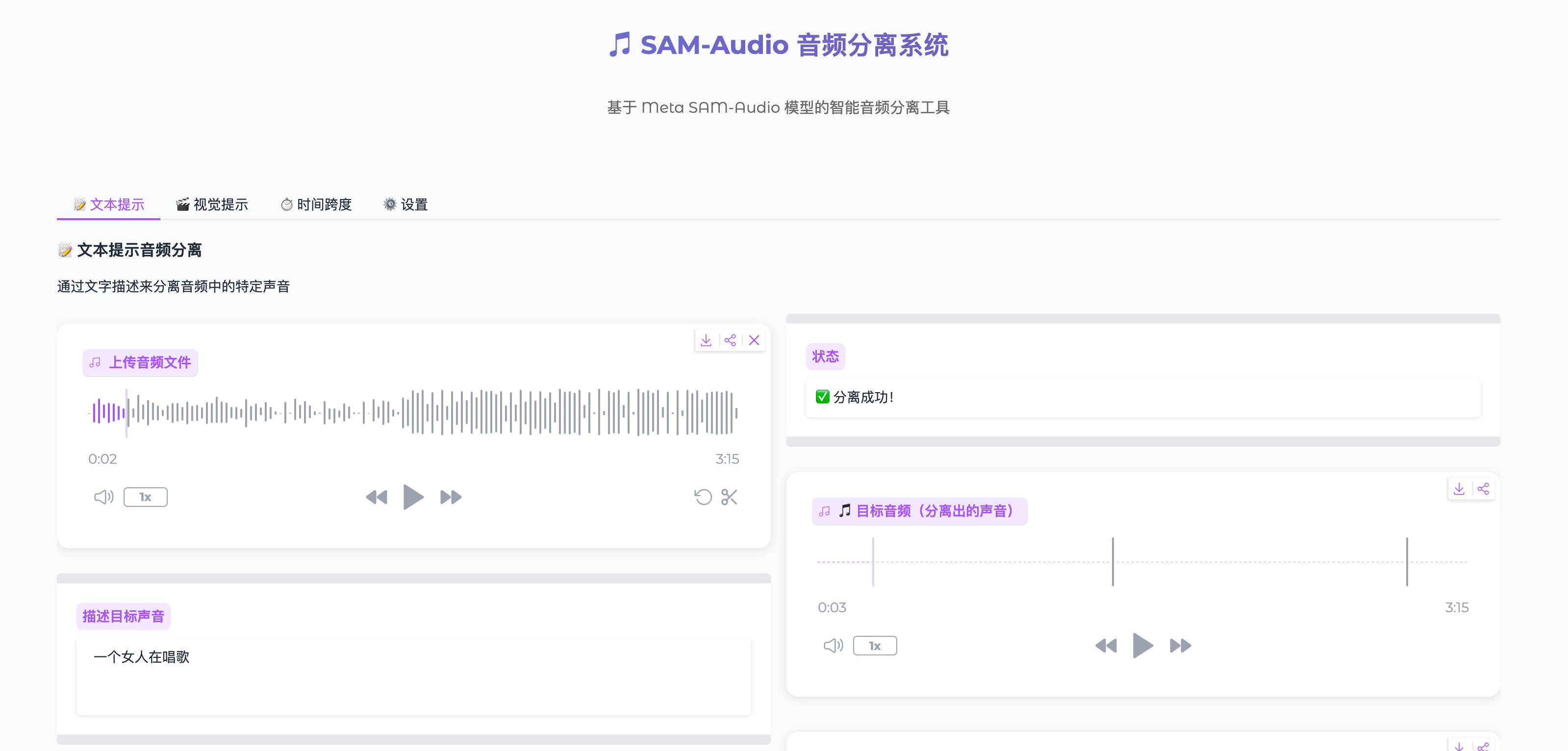Rewind the uploaded audio

tap(376, 497)
